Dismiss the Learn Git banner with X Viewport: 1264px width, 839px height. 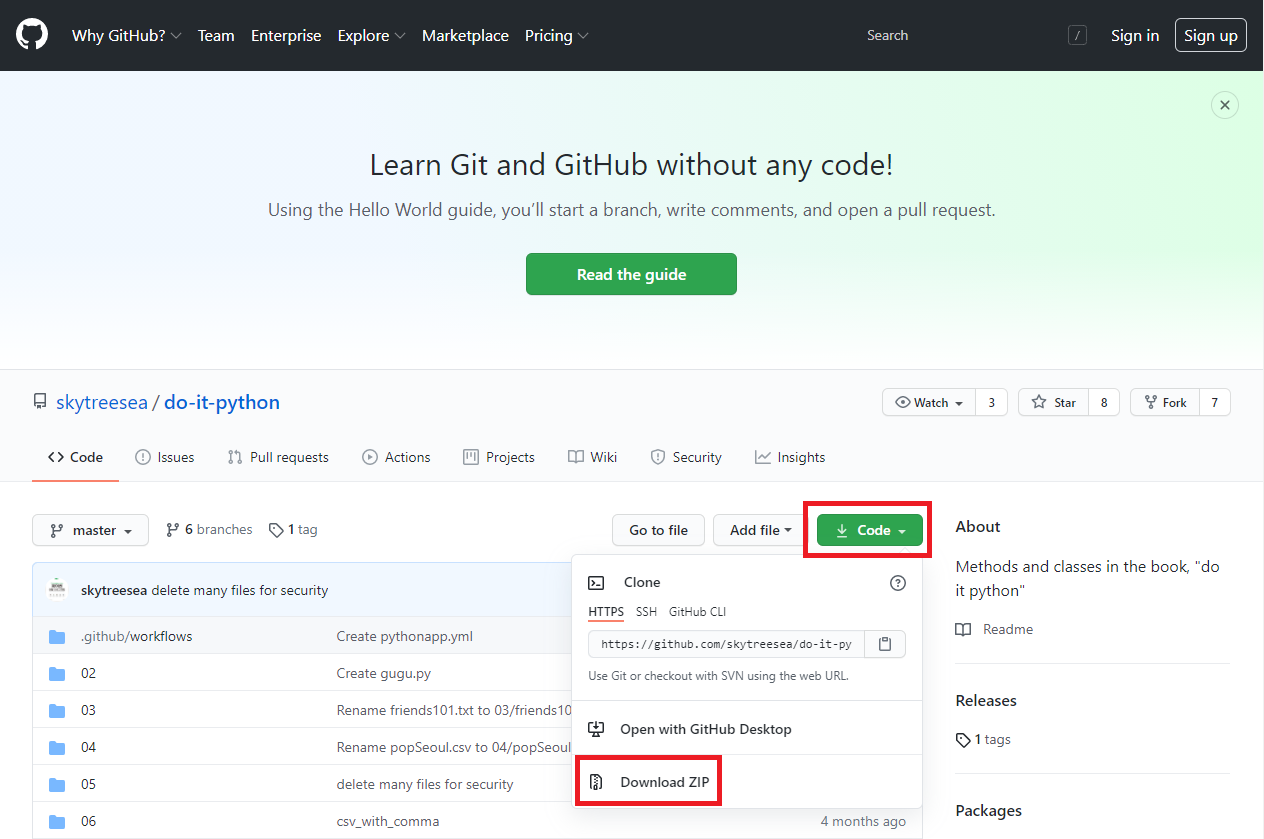1224,105
